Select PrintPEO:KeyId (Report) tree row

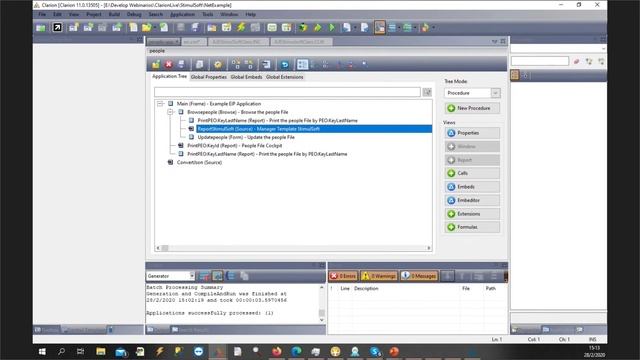(234, 145)
